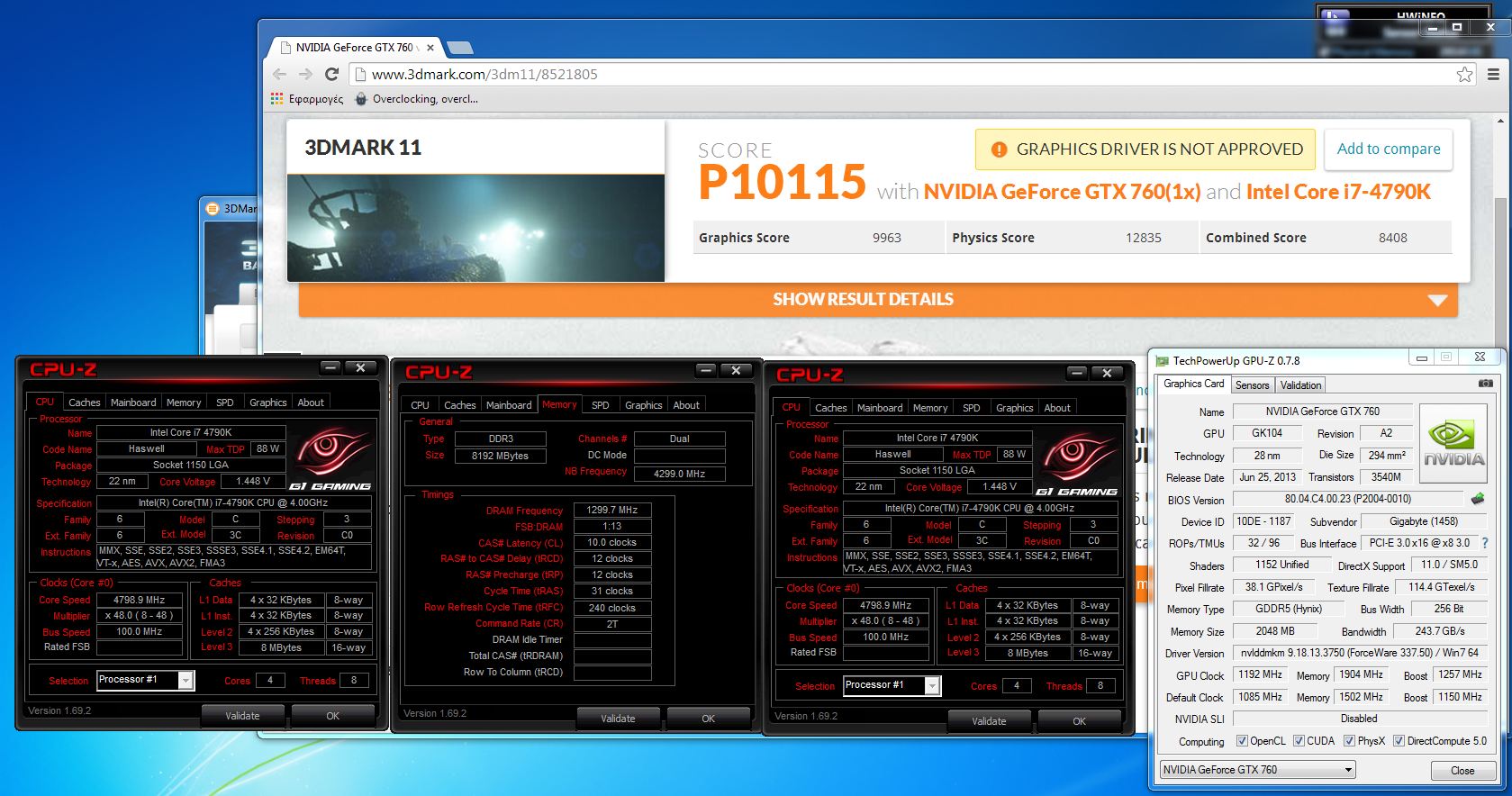Go back in the Chrome browser

point(280,75)
